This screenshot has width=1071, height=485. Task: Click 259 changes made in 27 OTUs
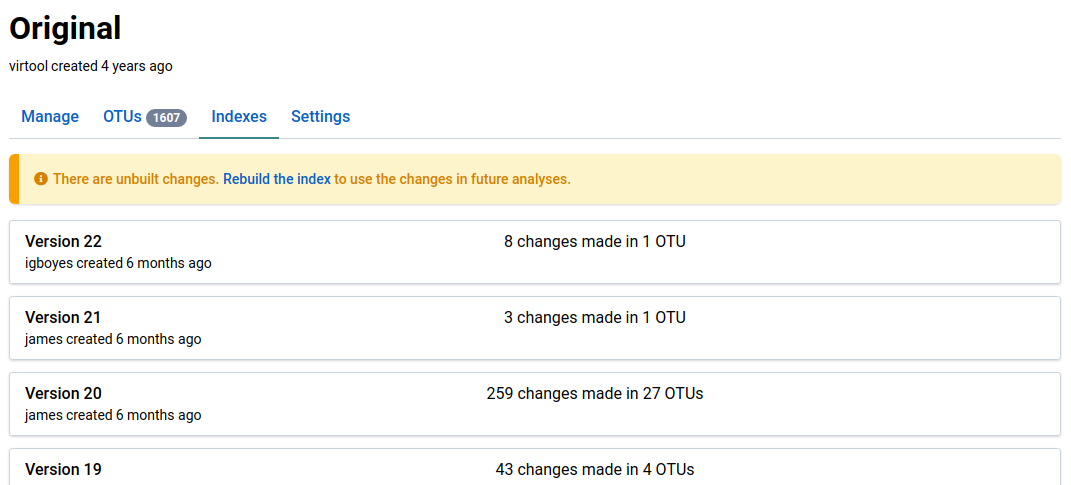click(594, 393)
